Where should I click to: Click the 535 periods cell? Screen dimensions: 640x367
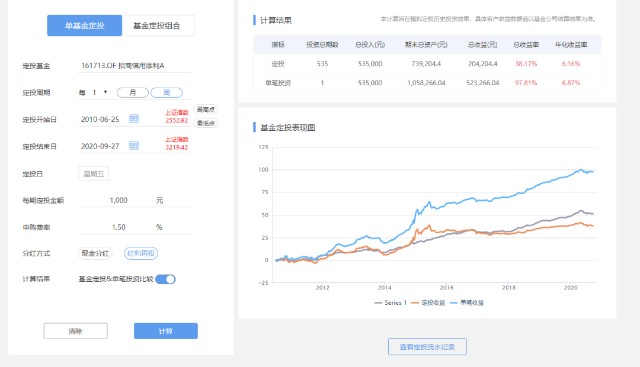click(x=322, y=64)
